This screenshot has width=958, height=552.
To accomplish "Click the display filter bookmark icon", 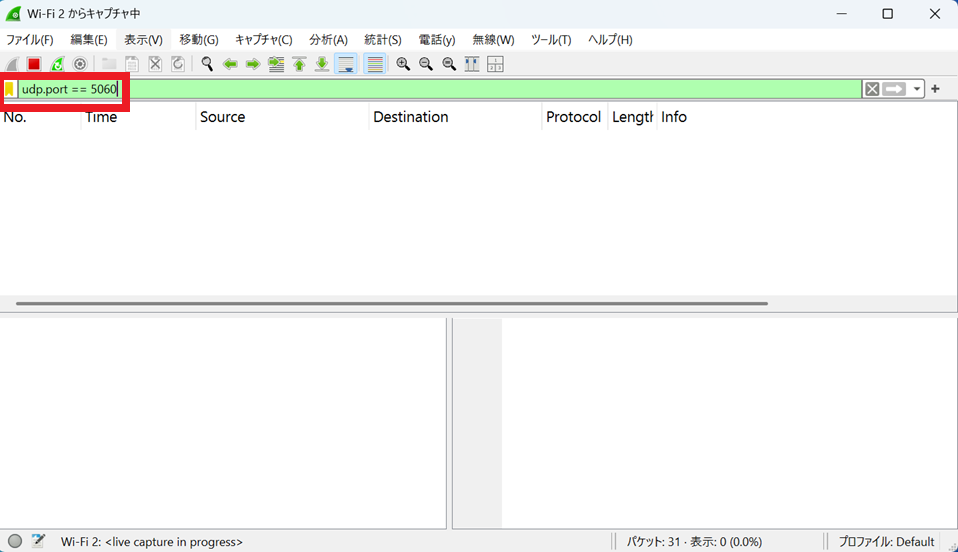I will tap(10, 89).
